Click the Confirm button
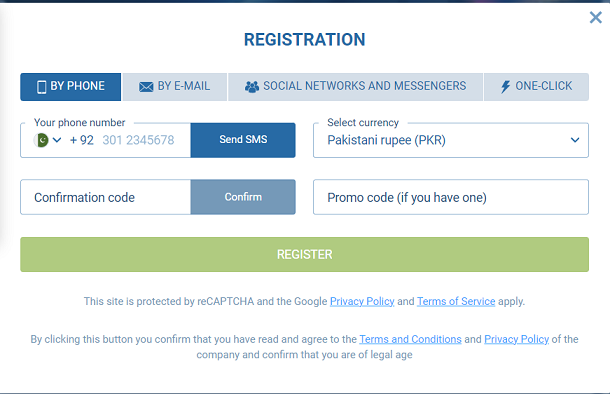 point(243,197)
